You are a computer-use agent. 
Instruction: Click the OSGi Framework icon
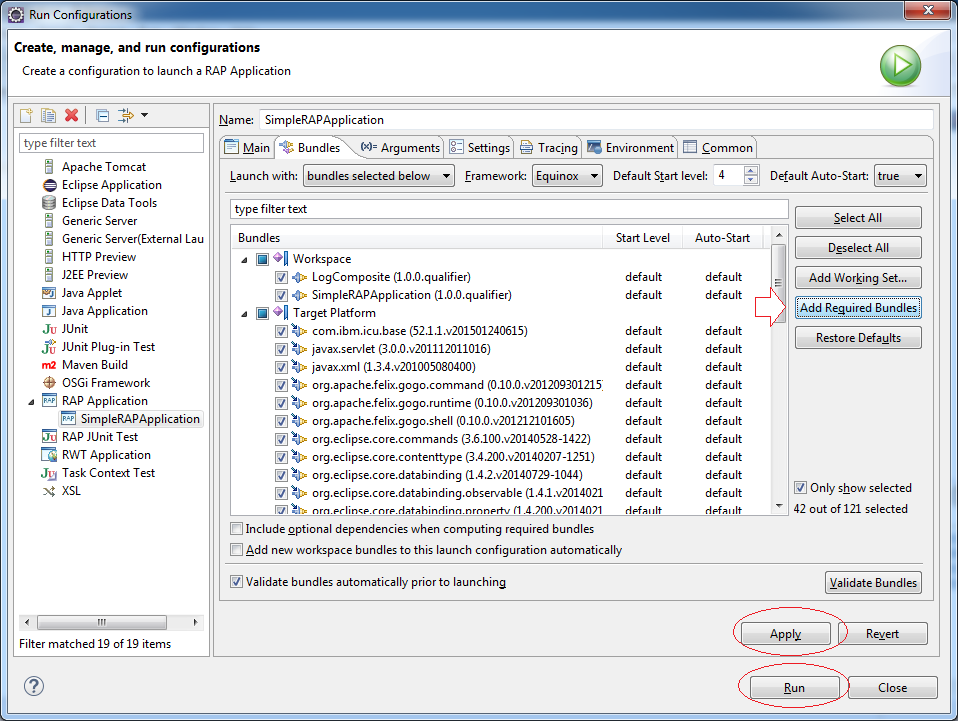(x=49, y=383)
